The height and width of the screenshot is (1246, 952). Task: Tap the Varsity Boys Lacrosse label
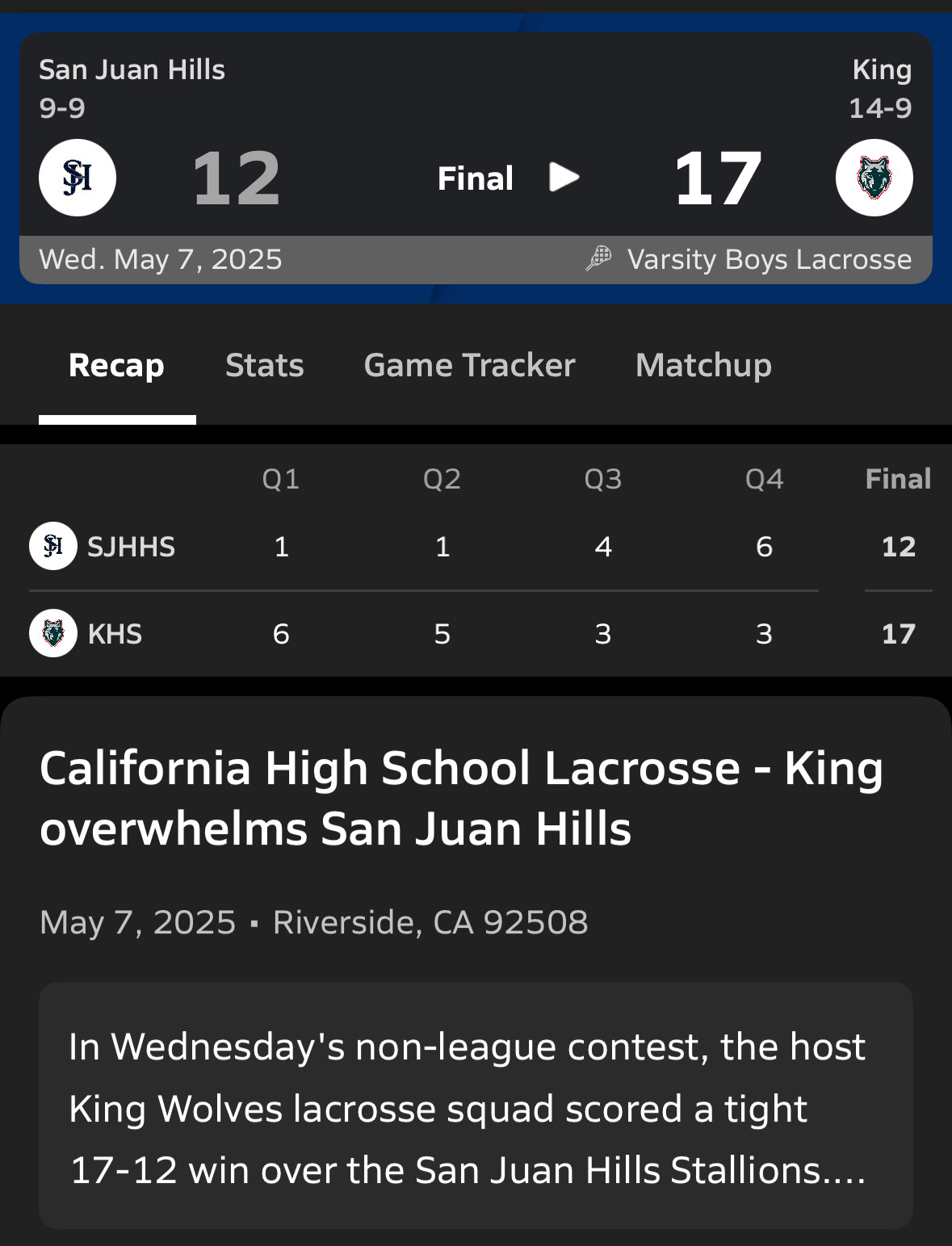(769, 259)
